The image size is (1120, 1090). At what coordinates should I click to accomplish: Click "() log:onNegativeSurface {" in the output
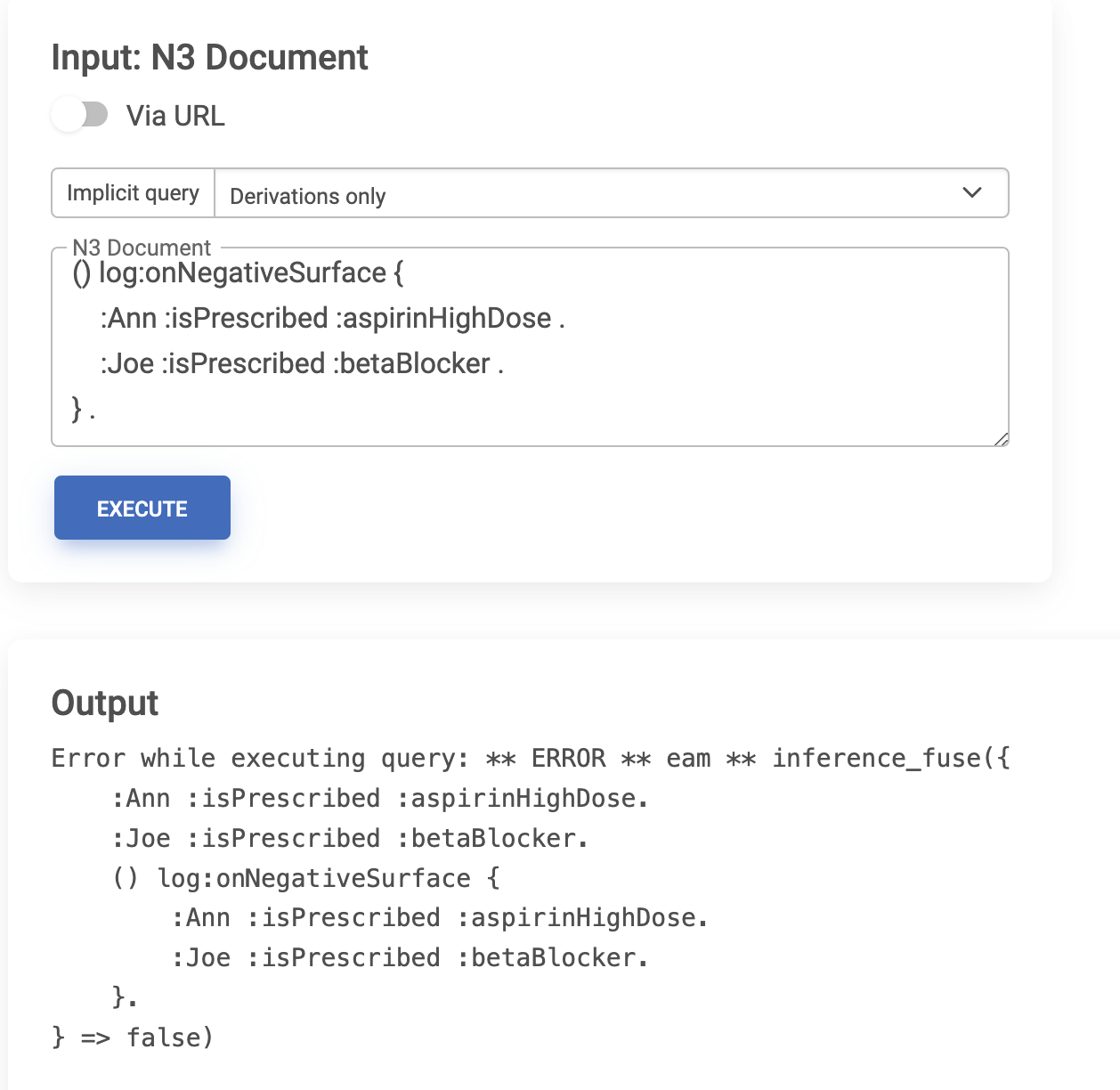pyautogui.click(x=306, y=878)
